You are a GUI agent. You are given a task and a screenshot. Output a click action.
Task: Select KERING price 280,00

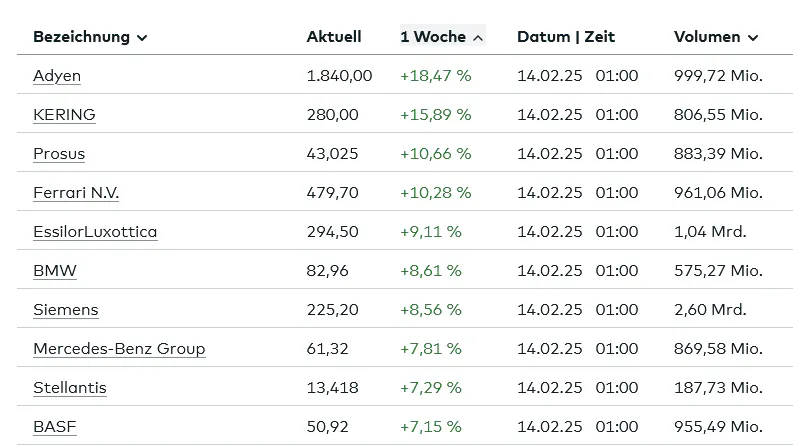tap(332, 115)
